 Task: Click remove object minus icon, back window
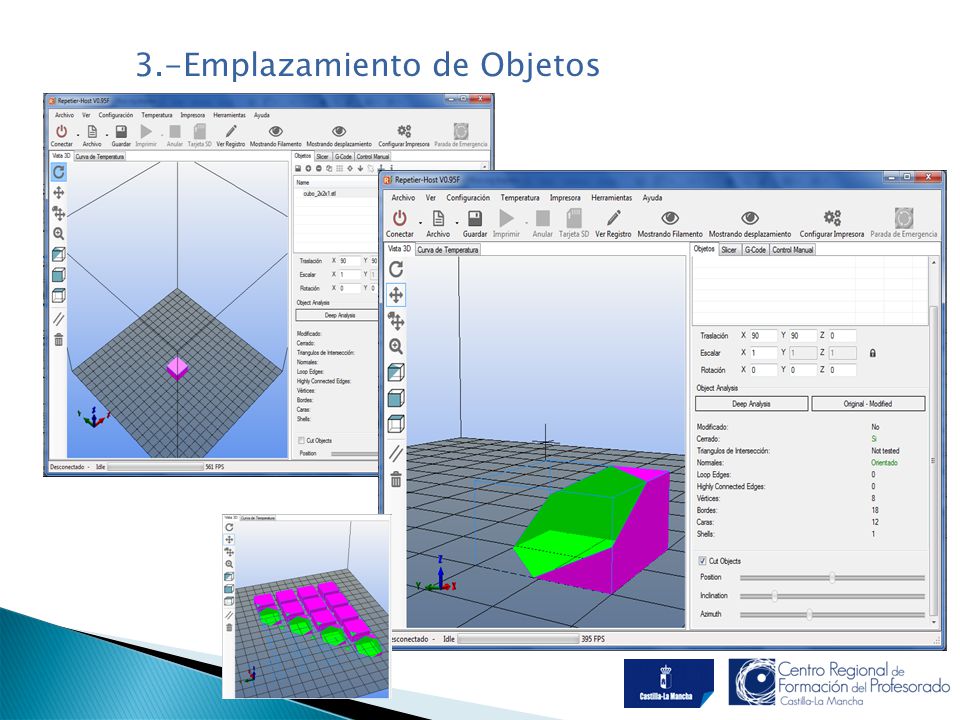click(318, 168)
